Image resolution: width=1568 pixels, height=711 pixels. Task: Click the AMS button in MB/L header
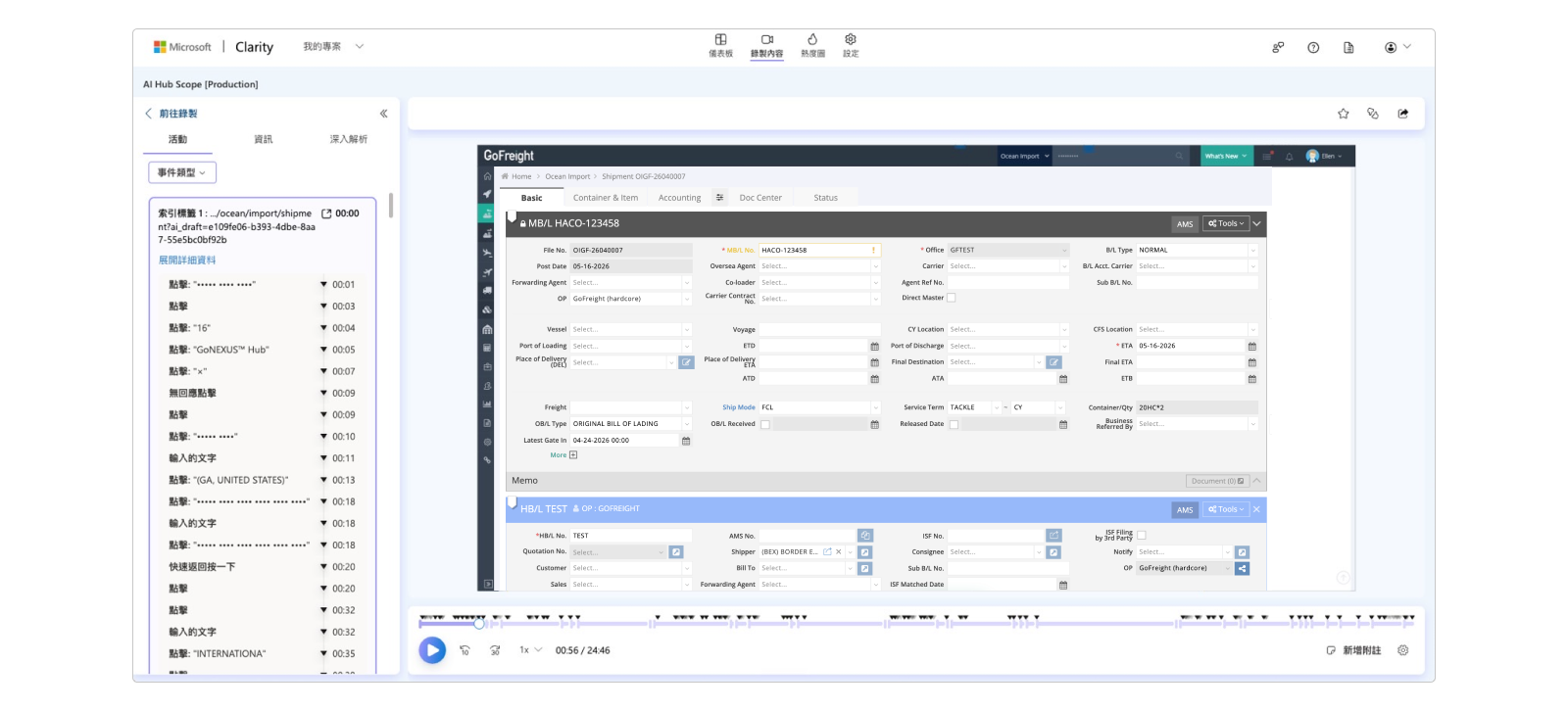pos(1185,224)
